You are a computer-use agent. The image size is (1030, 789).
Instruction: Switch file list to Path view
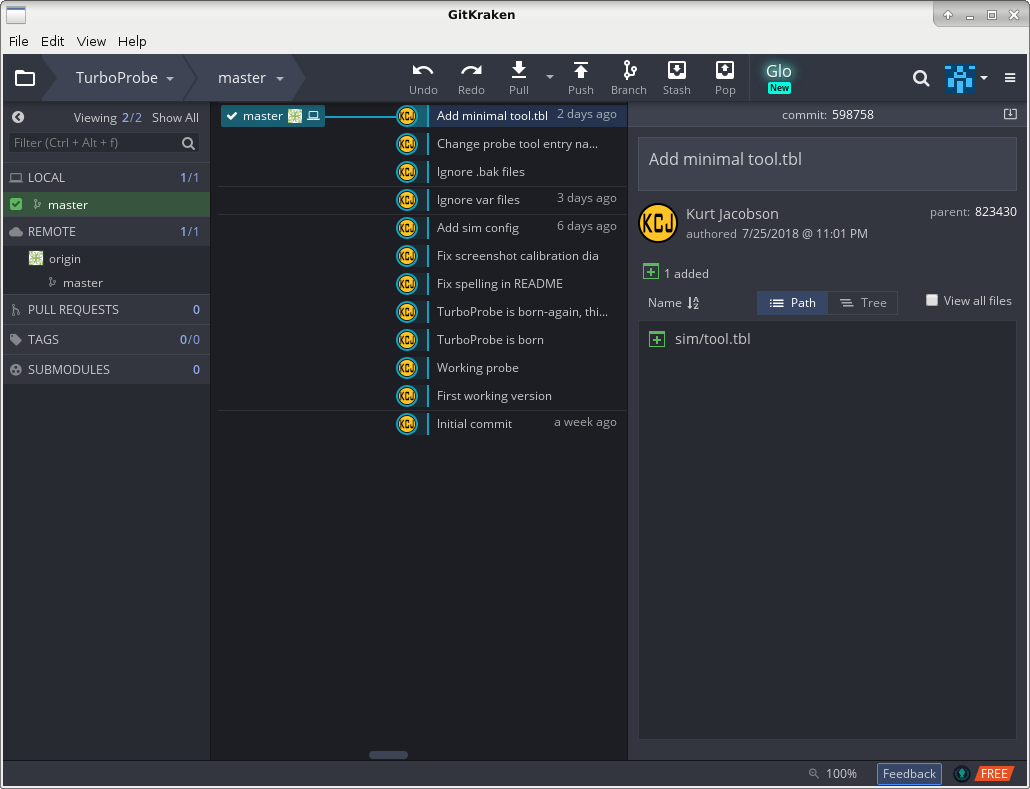pyautogui.click(x=792, y=303)
